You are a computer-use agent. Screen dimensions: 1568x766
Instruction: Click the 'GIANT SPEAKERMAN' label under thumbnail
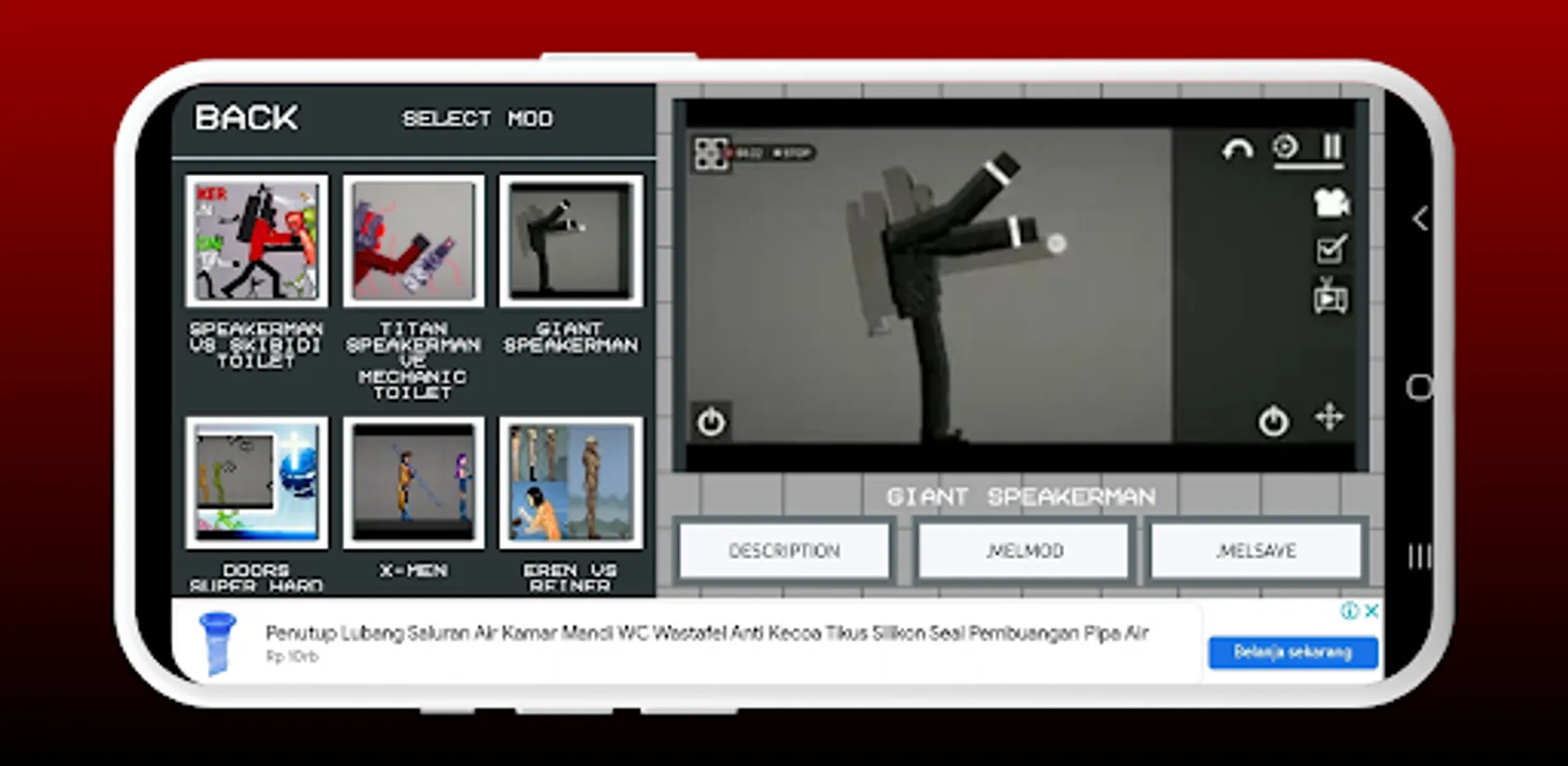[x=570, y=337]
